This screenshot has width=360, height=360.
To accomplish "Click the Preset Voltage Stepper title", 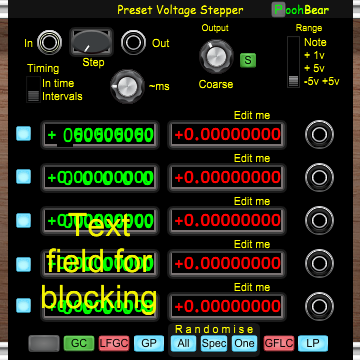I will pos(180,10).
